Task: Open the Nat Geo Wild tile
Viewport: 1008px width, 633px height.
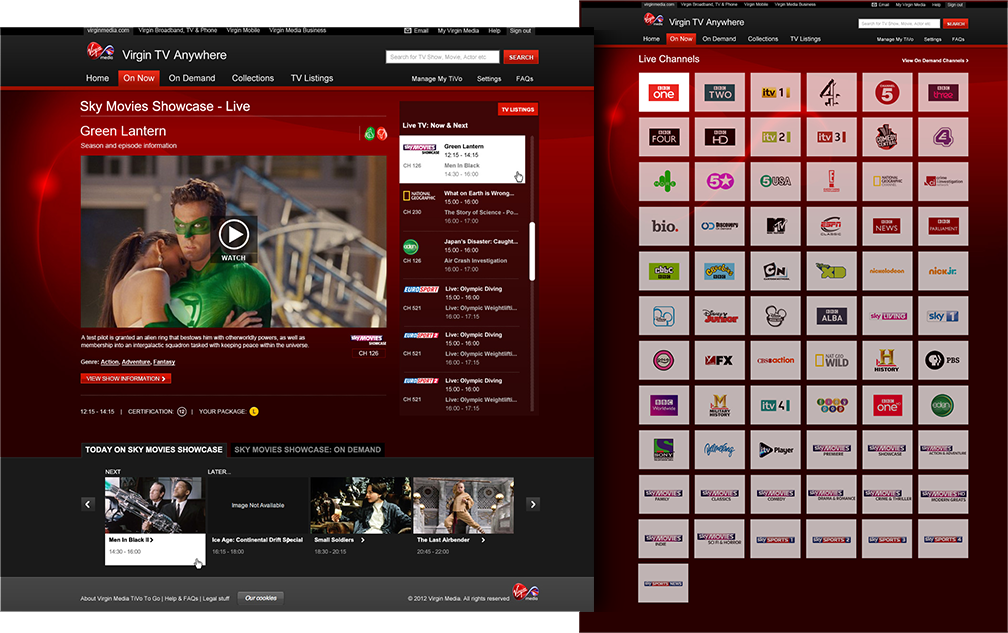Action: coord(831,360)
